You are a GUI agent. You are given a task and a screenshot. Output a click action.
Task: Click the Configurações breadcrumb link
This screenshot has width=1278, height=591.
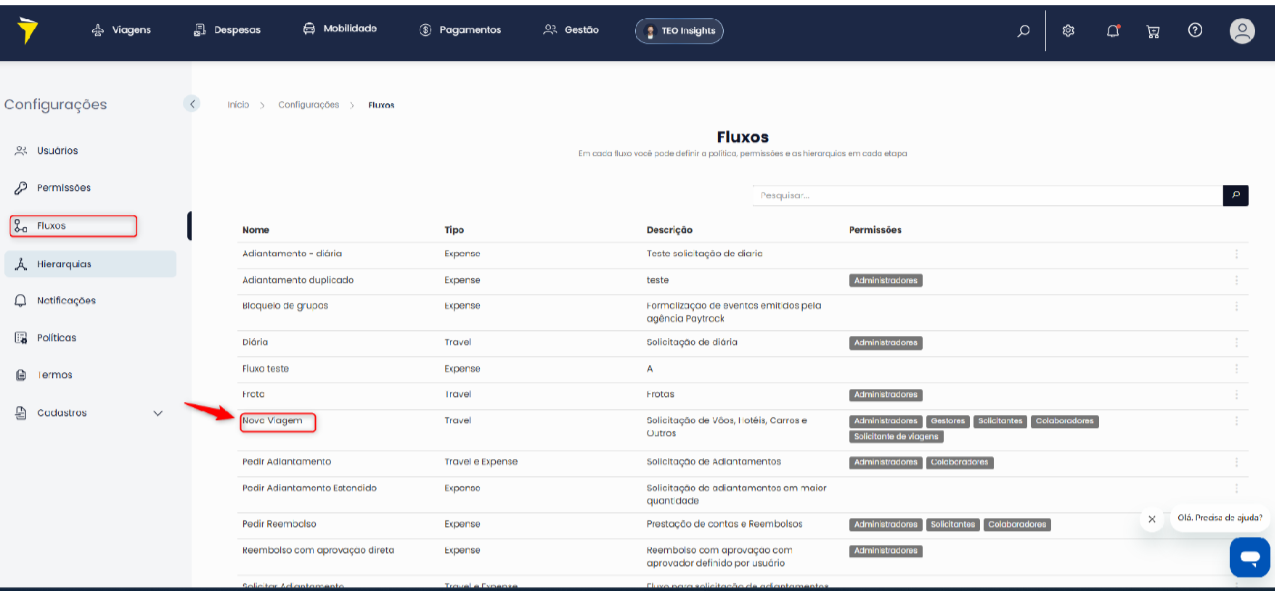tap(308, 104)
